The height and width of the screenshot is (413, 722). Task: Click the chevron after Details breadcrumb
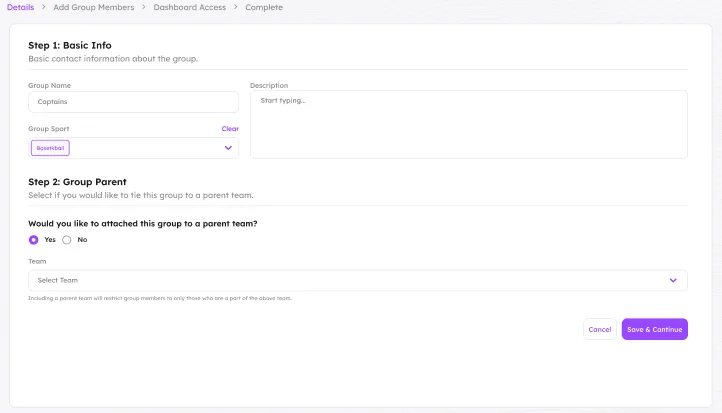click(x=44, y=7)
